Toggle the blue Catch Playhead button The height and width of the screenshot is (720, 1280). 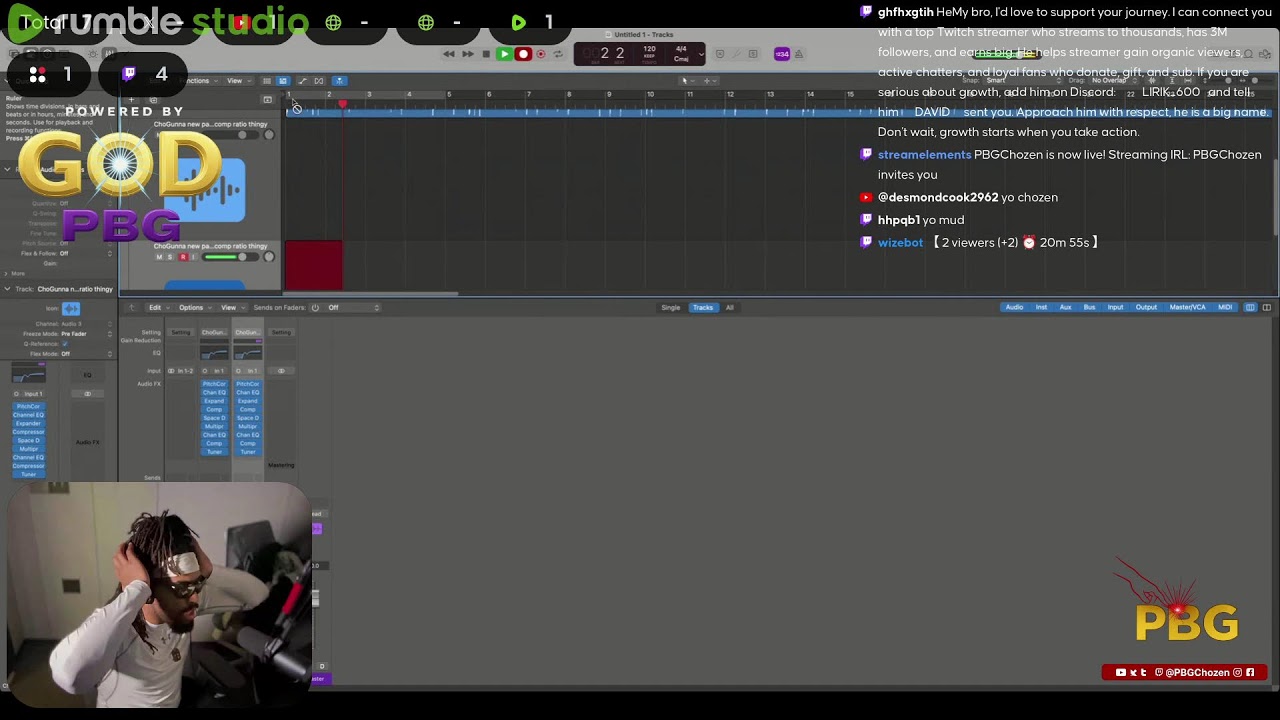click(x=339, y=81)
